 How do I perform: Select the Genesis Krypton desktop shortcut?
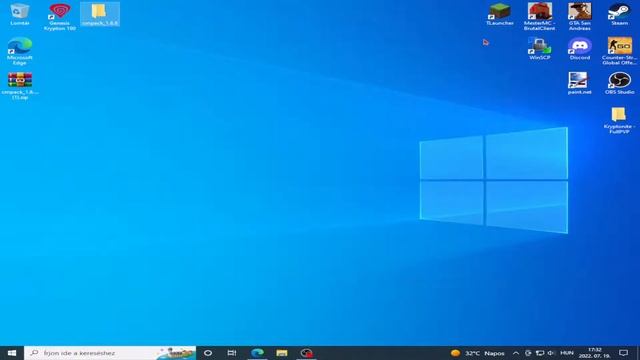(60, 17)
